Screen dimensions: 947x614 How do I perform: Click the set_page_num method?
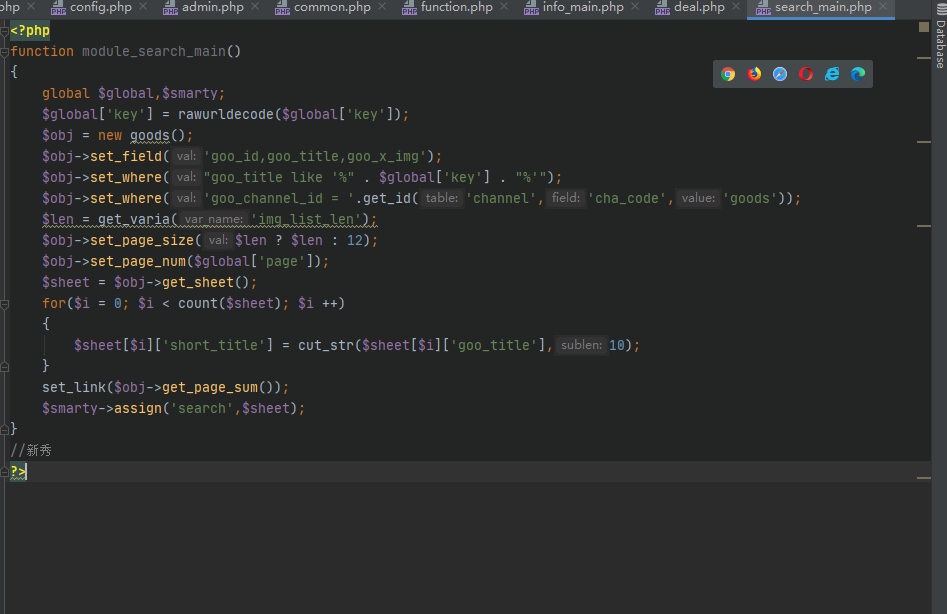138,261
